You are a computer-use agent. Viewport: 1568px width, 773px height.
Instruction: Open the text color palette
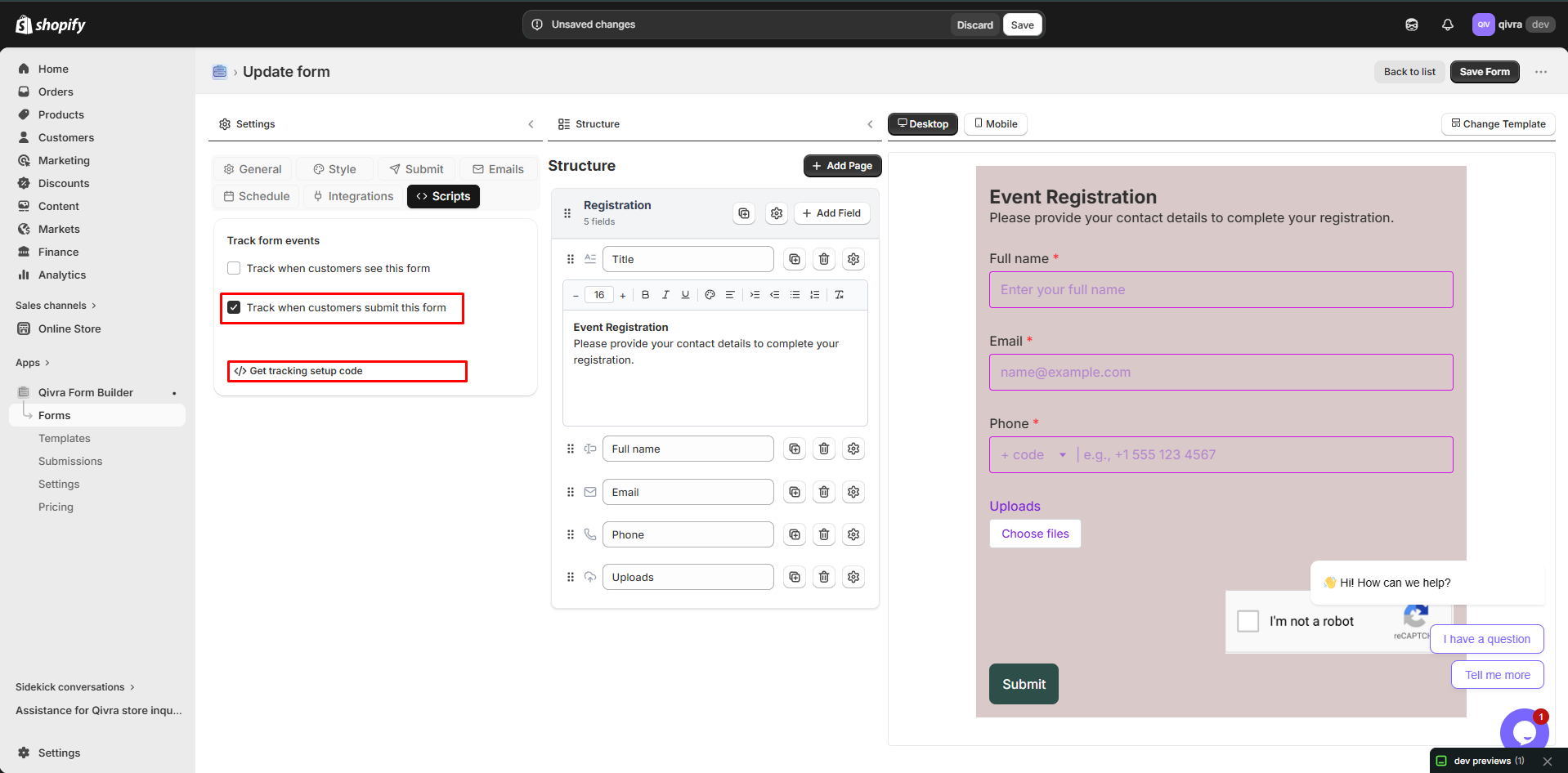tap(710, 295)
